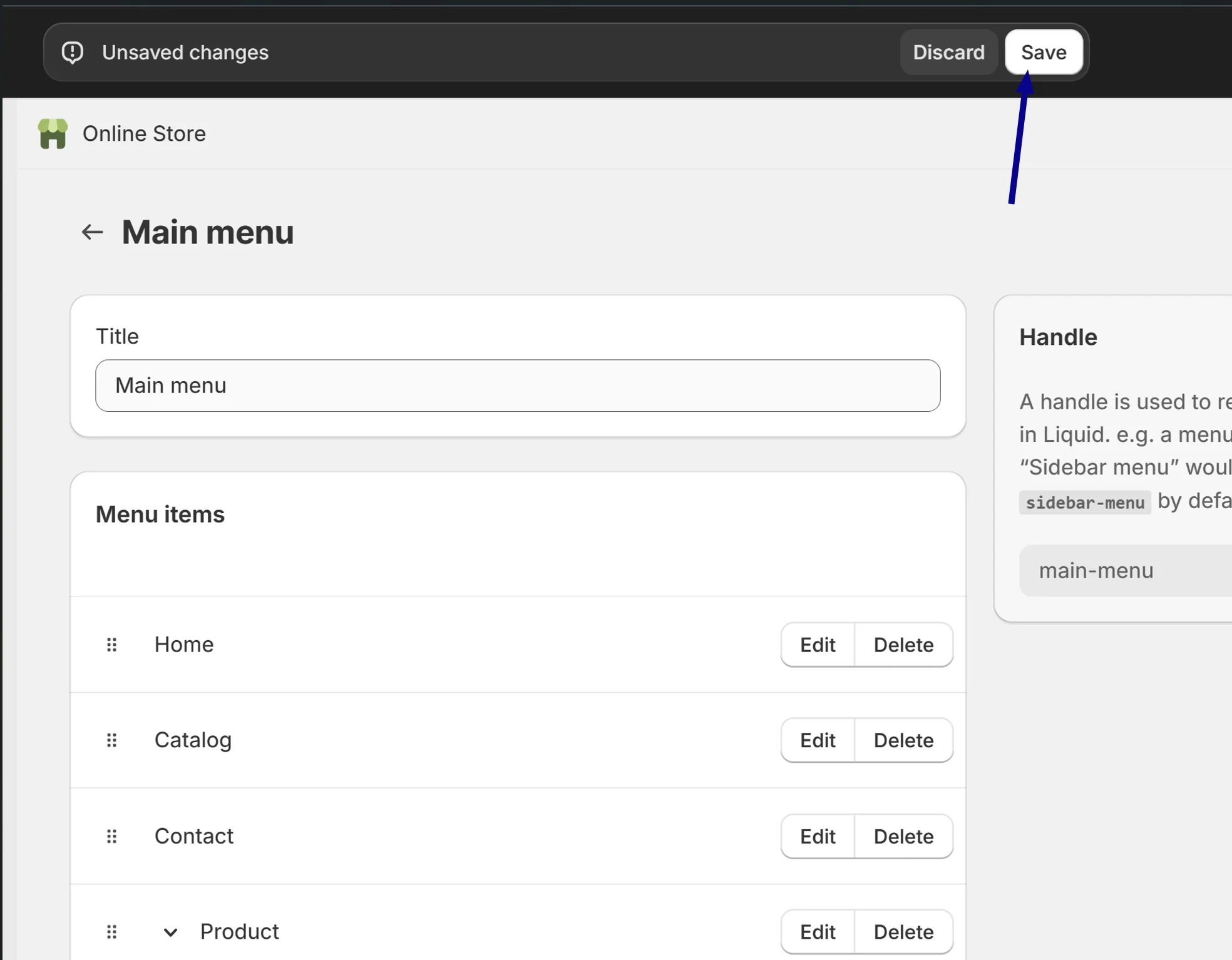Go back using the left arrow

tap(92, 232)
